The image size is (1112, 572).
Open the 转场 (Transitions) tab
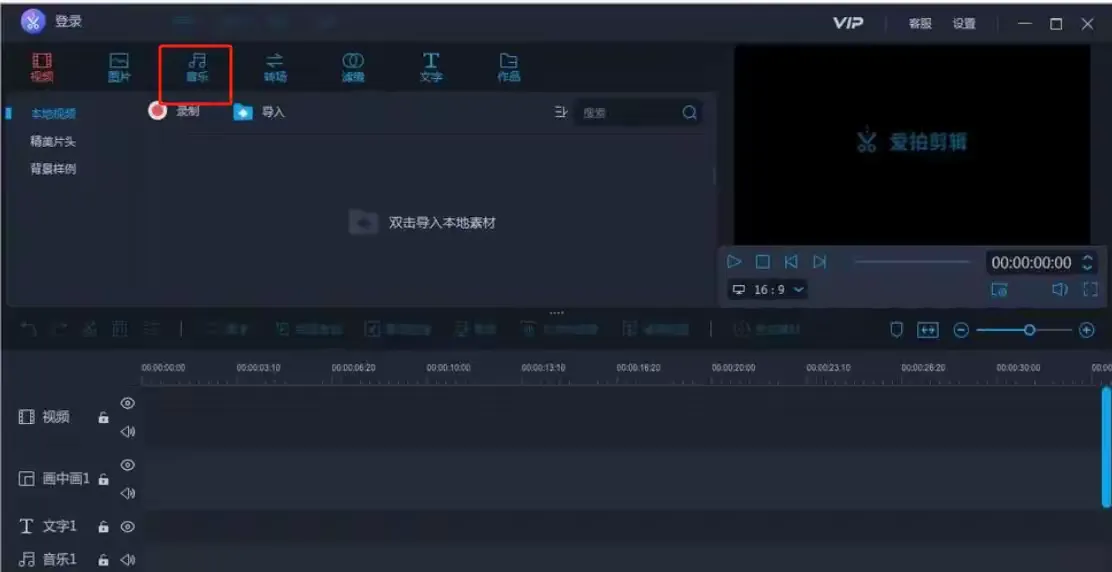tap(275, 67)
